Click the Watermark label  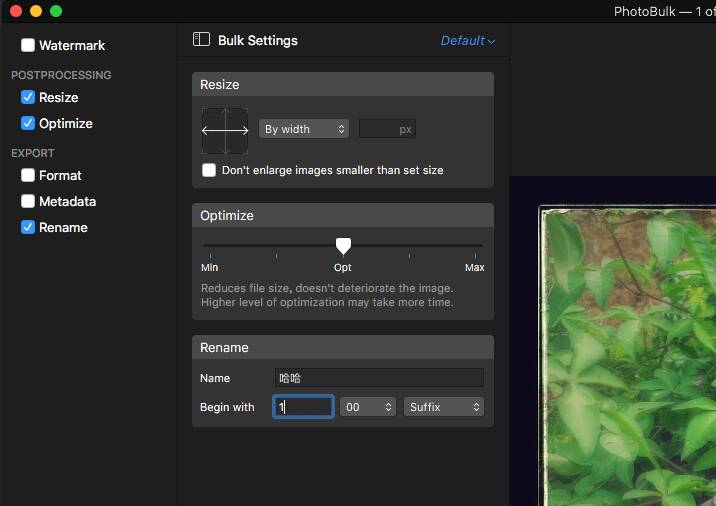pos(72,45)
